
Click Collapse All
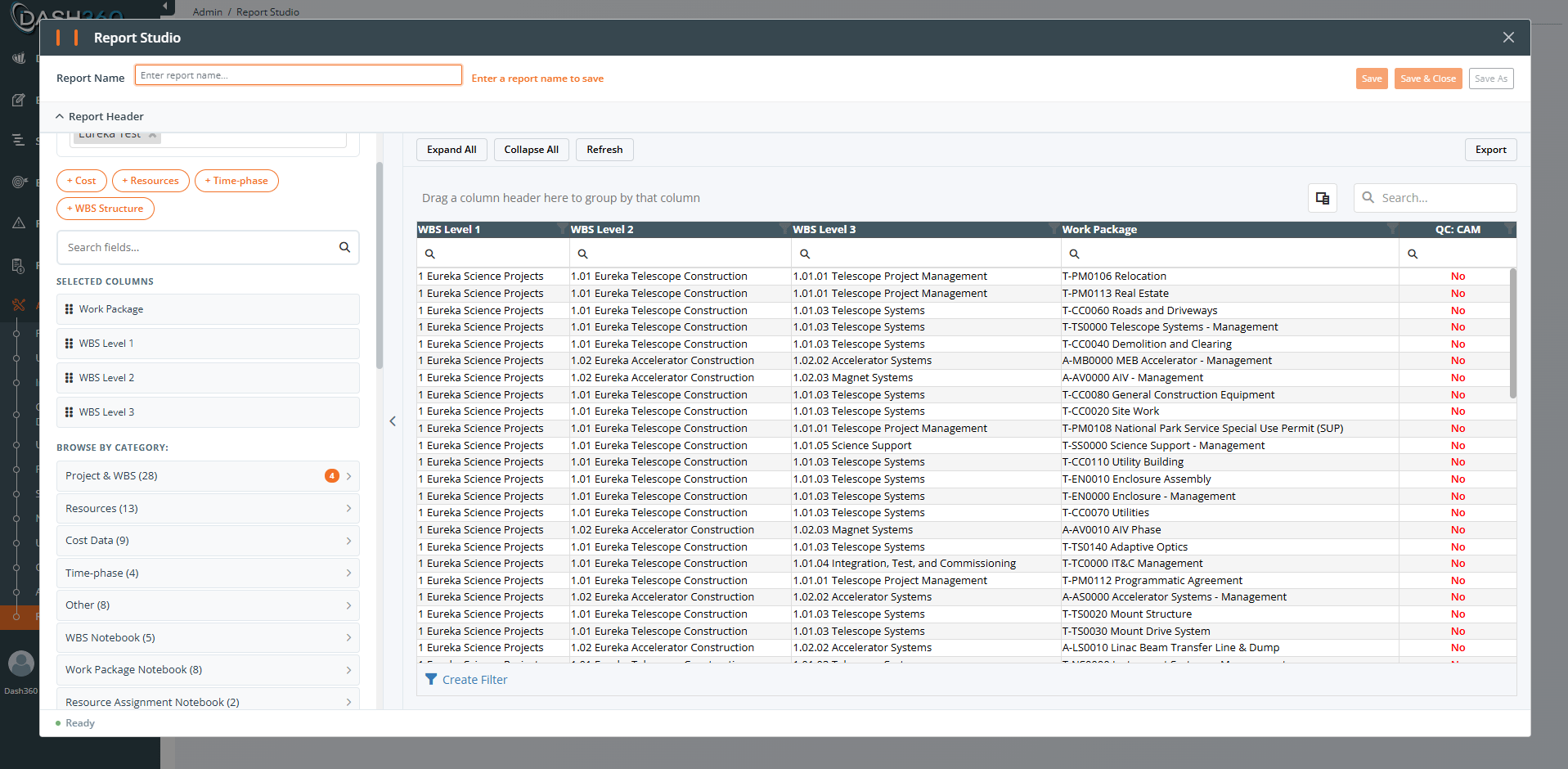tap(532, 150)
